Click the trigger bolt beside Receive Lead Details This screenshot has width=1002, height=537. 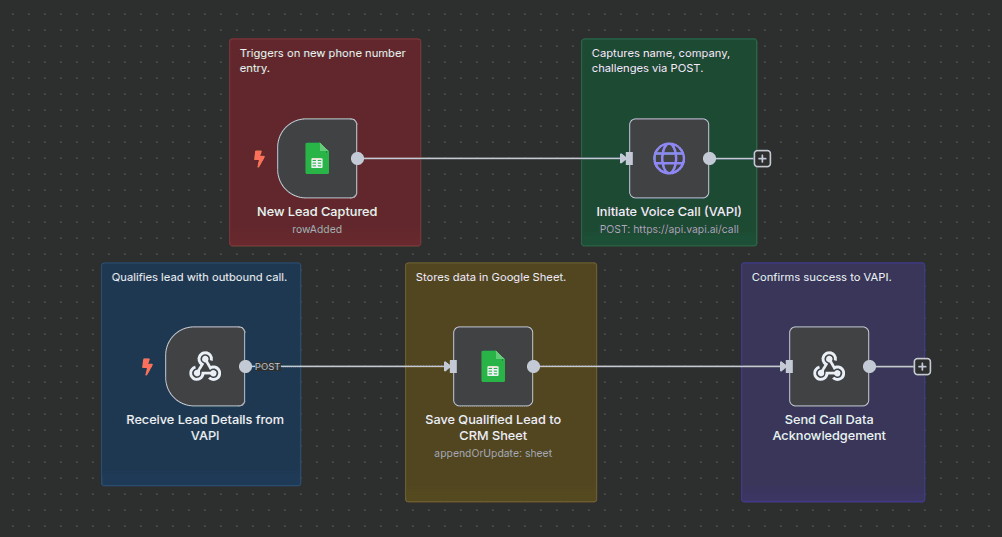pos(147,366)
